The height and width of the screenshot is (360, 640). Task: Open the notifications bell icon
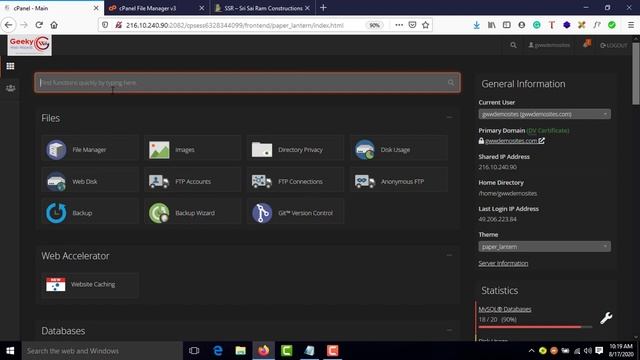click(587, 44)
